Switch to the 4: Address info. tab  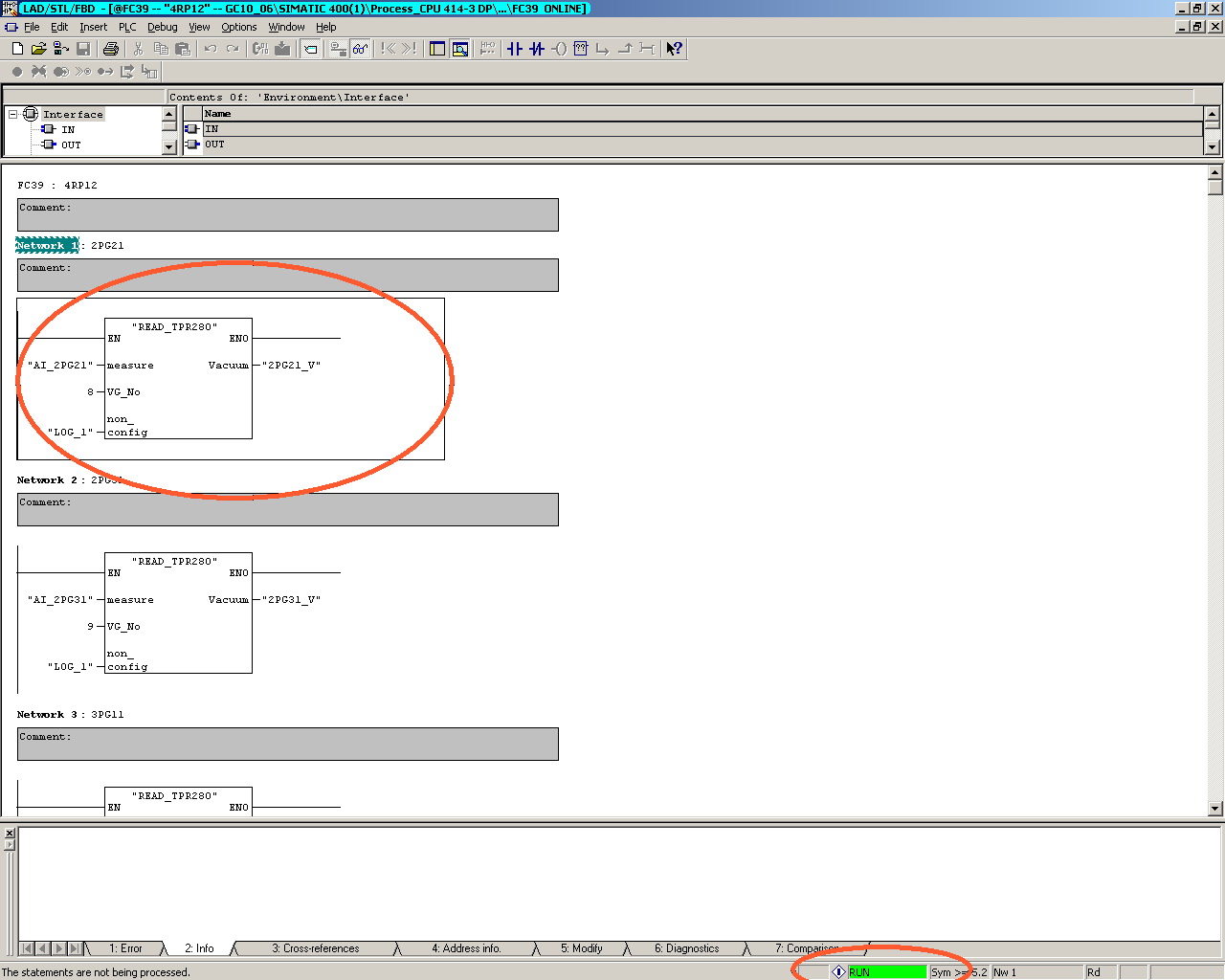(x=466, y=948)
